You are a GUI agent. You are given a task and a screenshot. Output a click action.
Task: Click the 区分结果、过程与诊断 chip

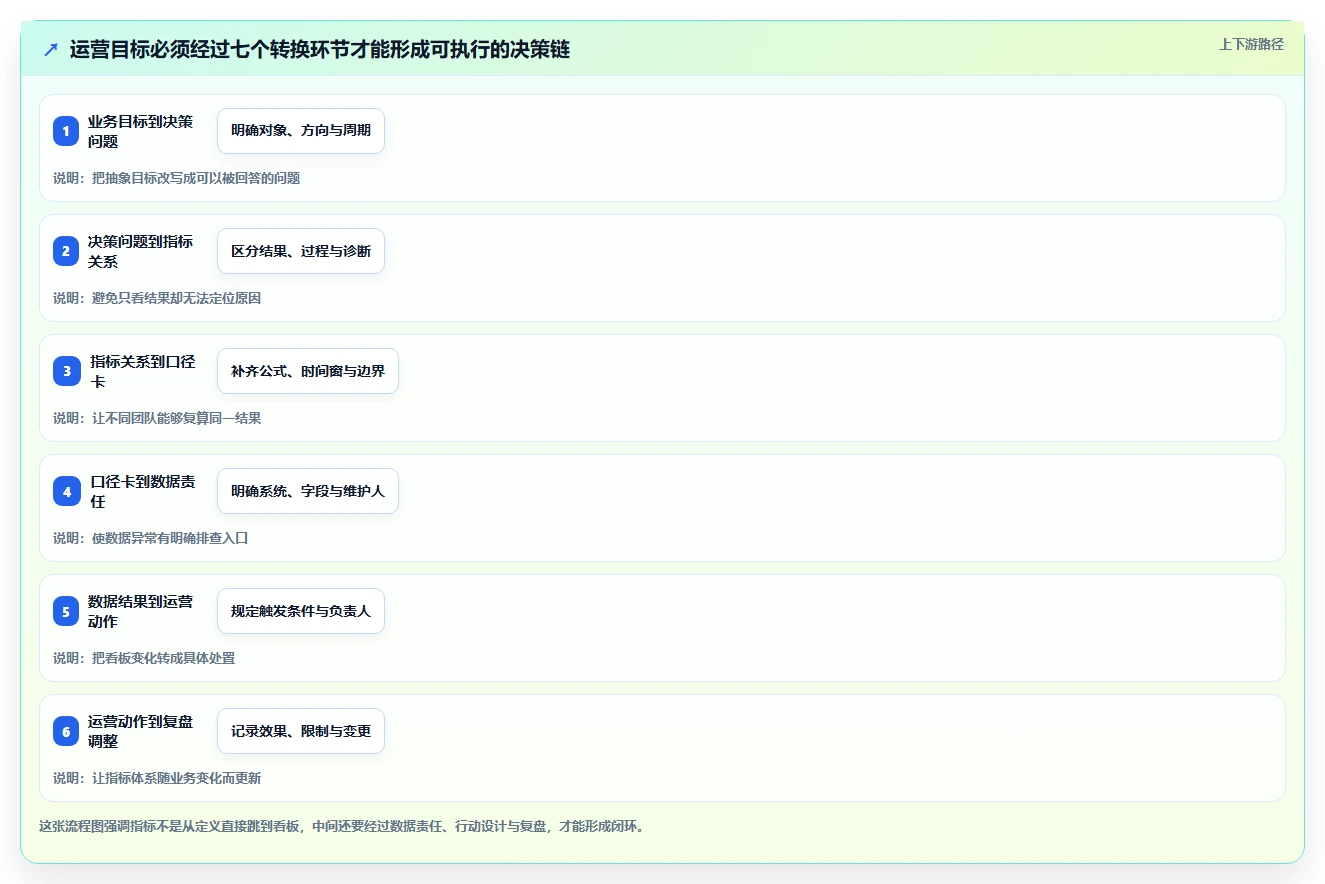click(301, 251)
